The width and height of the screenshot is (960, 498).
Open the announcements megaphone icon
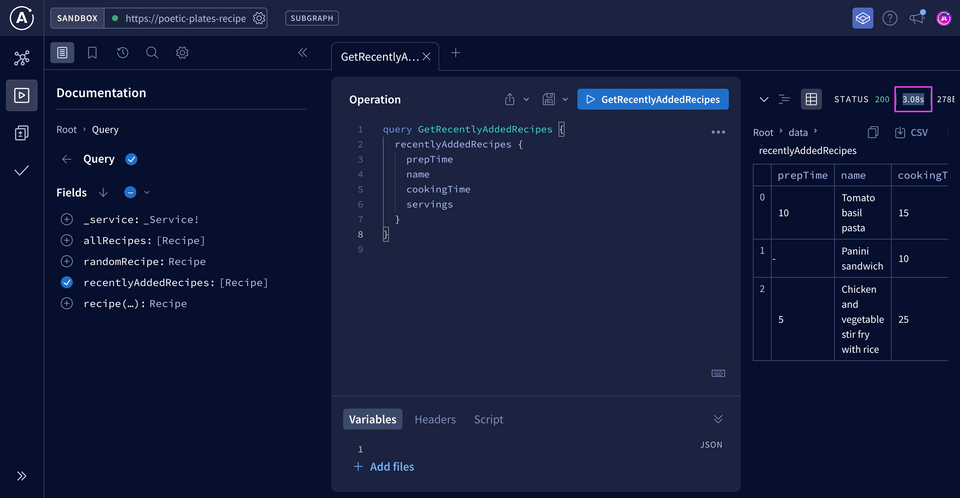pyautogui.click(x=917, y=17)
